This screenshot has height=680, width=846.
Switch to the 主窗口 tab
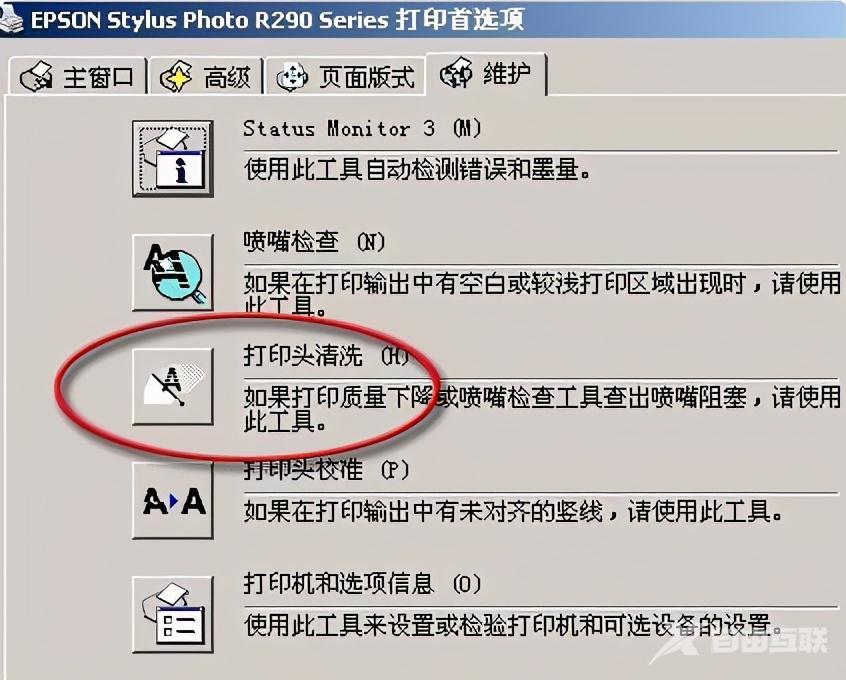point(77,76)
